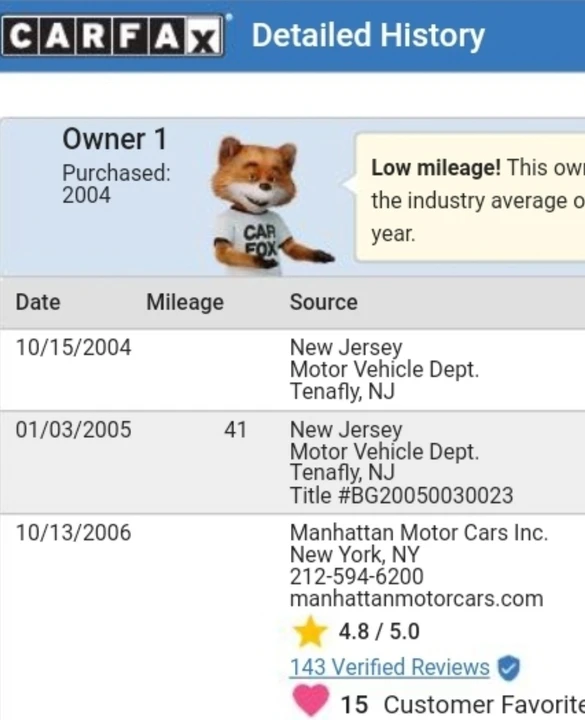Click the Detailed History heading
Image resolution: width=585 pixels, height=720 pixels.
coord(368,36)
